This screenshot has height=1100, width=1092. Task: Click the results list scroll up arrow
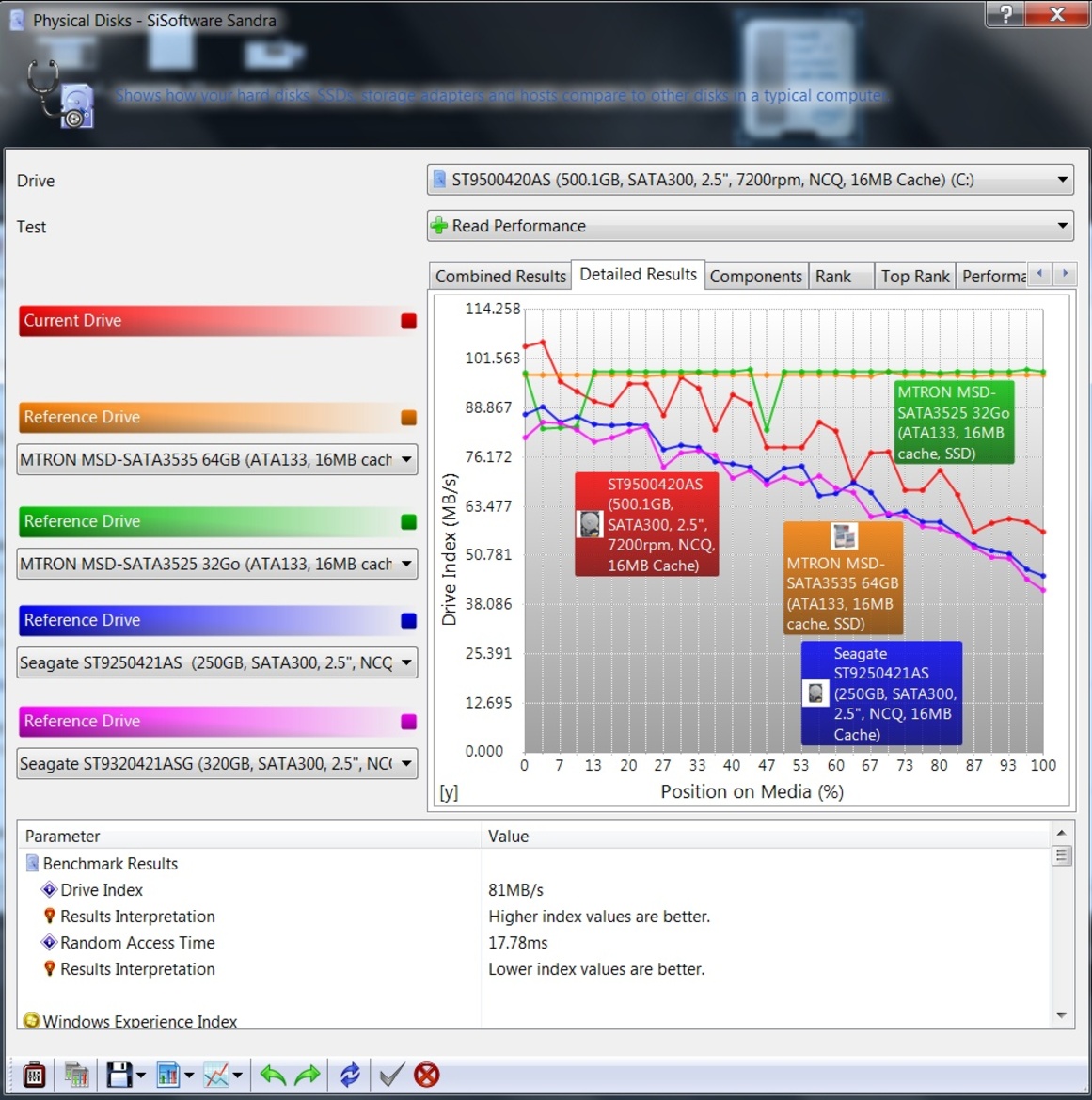click(1062, 833)
